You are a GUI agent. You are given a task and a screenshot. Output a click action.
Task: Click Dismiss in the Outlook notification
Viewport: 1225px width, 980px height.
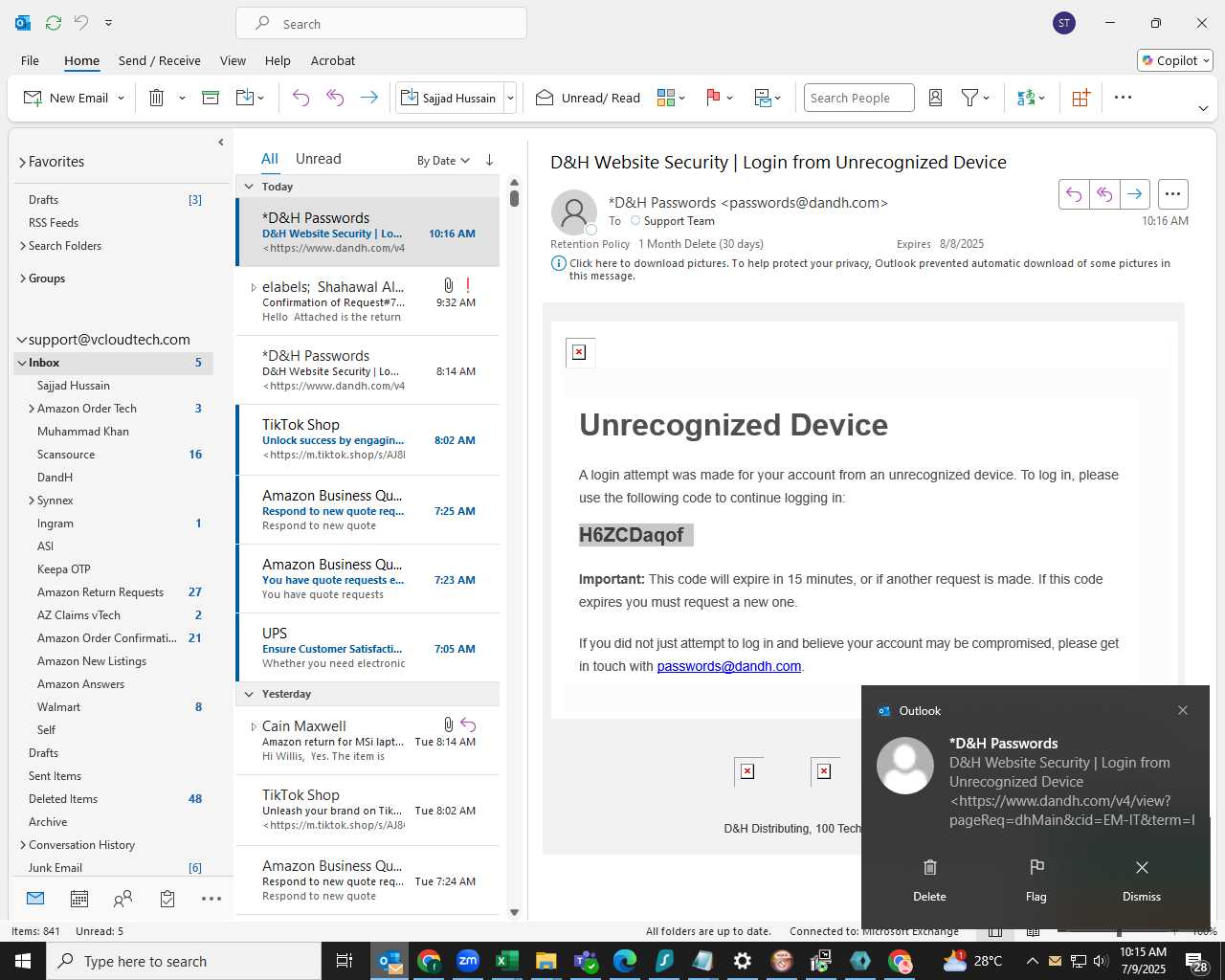(x=1142, y=880)
